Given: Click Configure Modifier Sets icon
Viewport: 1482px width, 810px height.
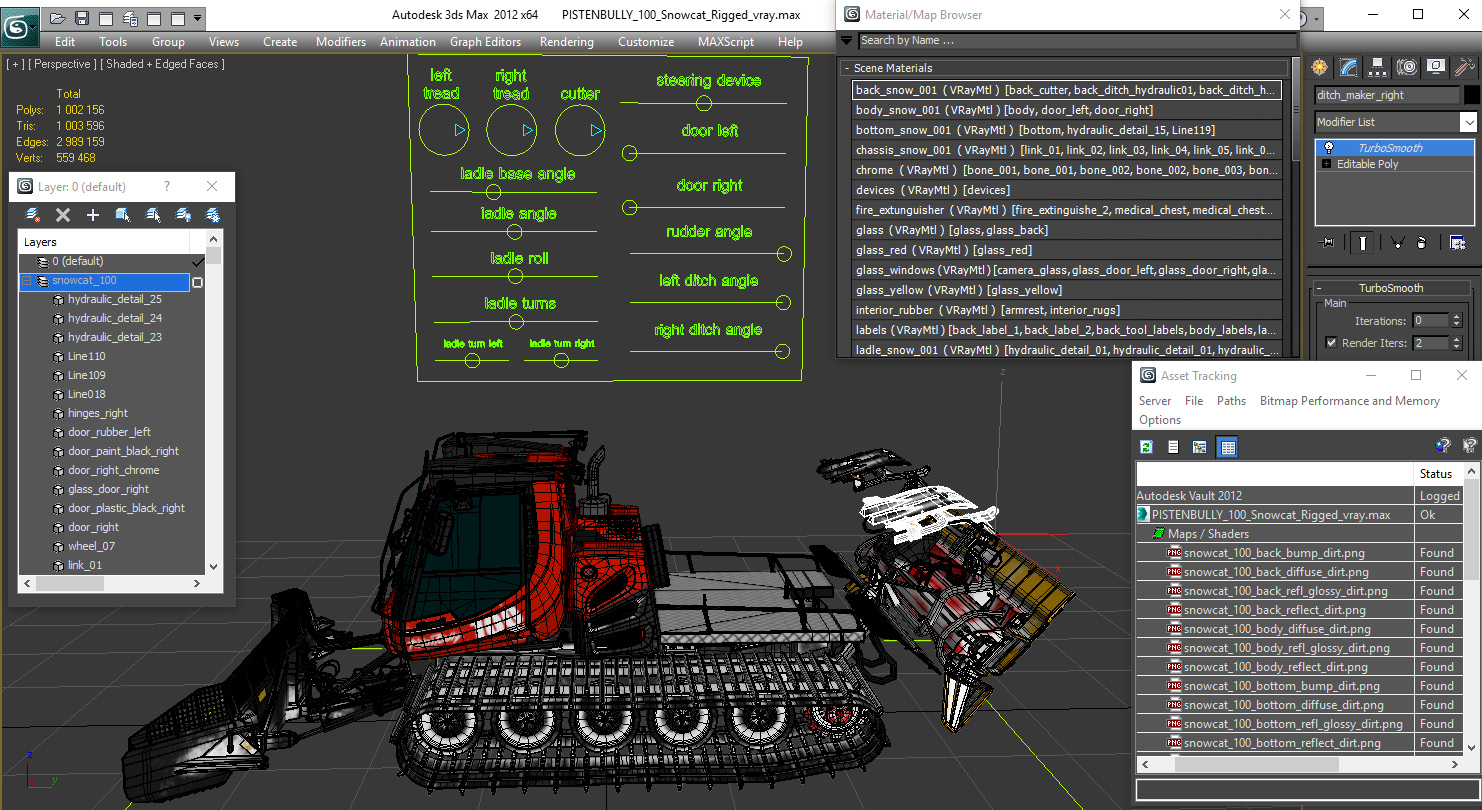Looking at the screenshot, I should [1457, 242].
